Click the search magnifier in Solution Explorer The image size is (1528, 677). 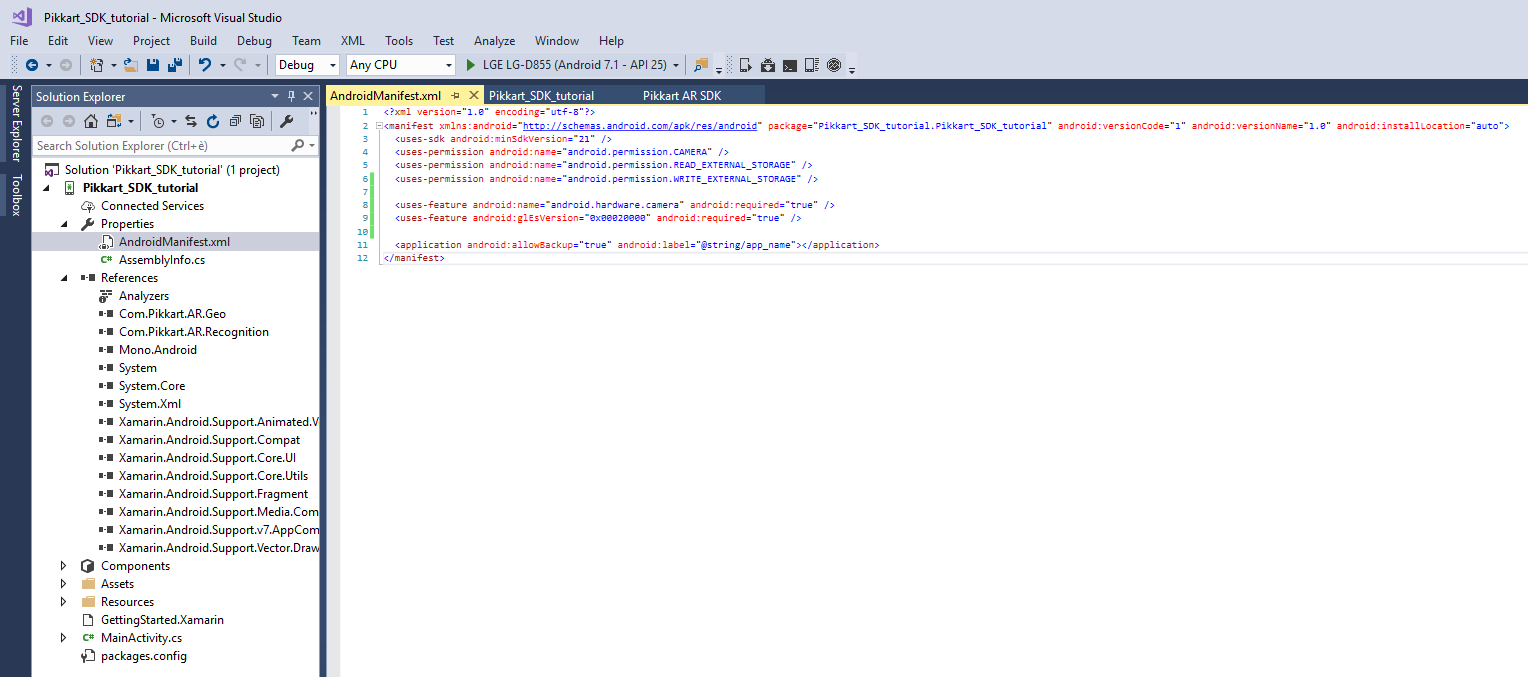pos(297,146)
